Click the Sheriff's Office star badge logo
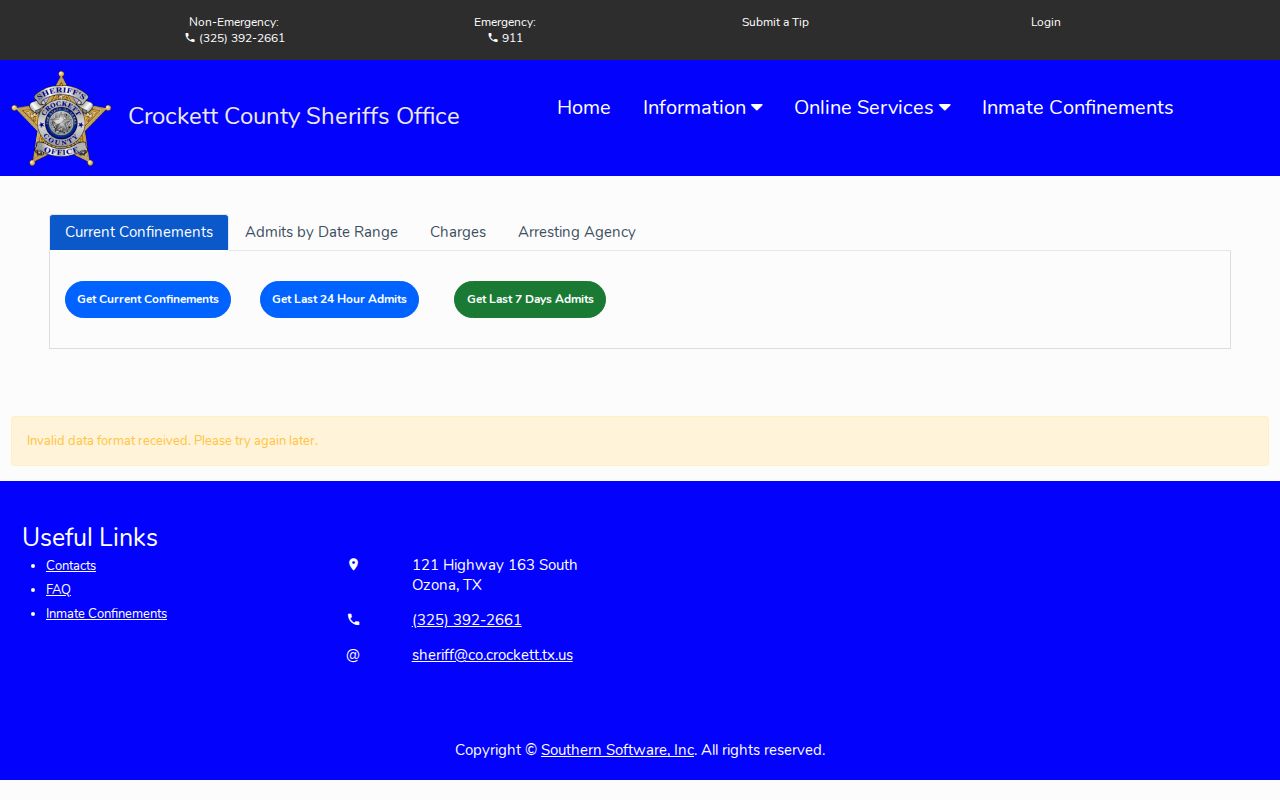The height and width of the screenshot is (800, 1280). (x=61, y=118)
